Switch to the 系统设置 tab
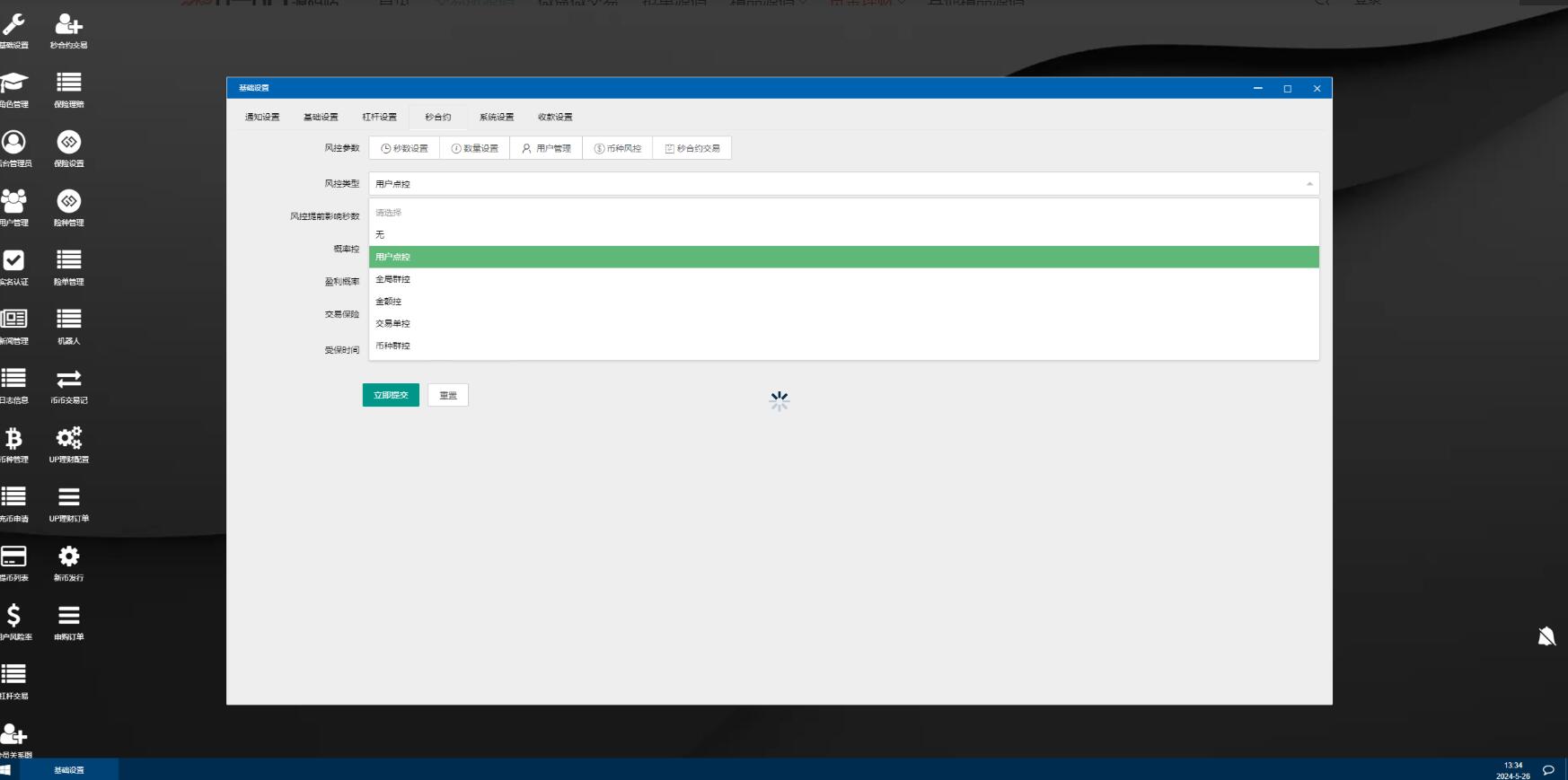 [496, 117]
